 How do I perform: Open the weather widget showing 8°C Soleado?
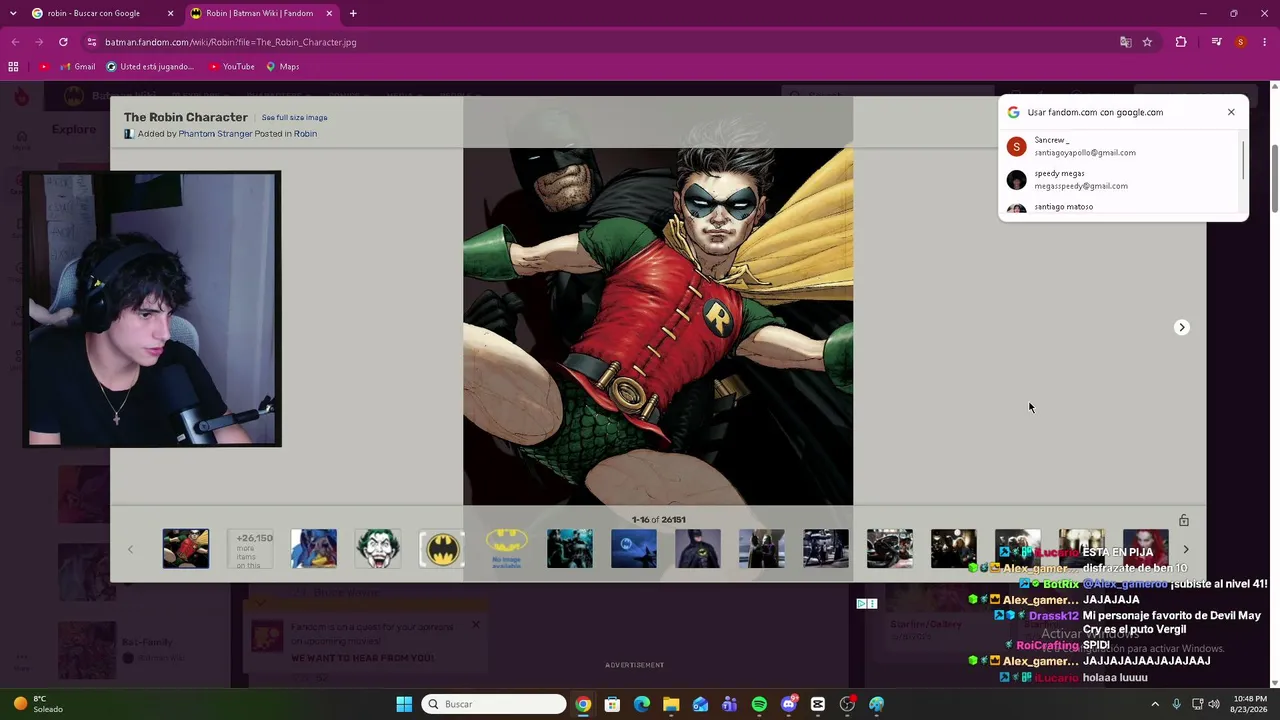coord(38,704)
